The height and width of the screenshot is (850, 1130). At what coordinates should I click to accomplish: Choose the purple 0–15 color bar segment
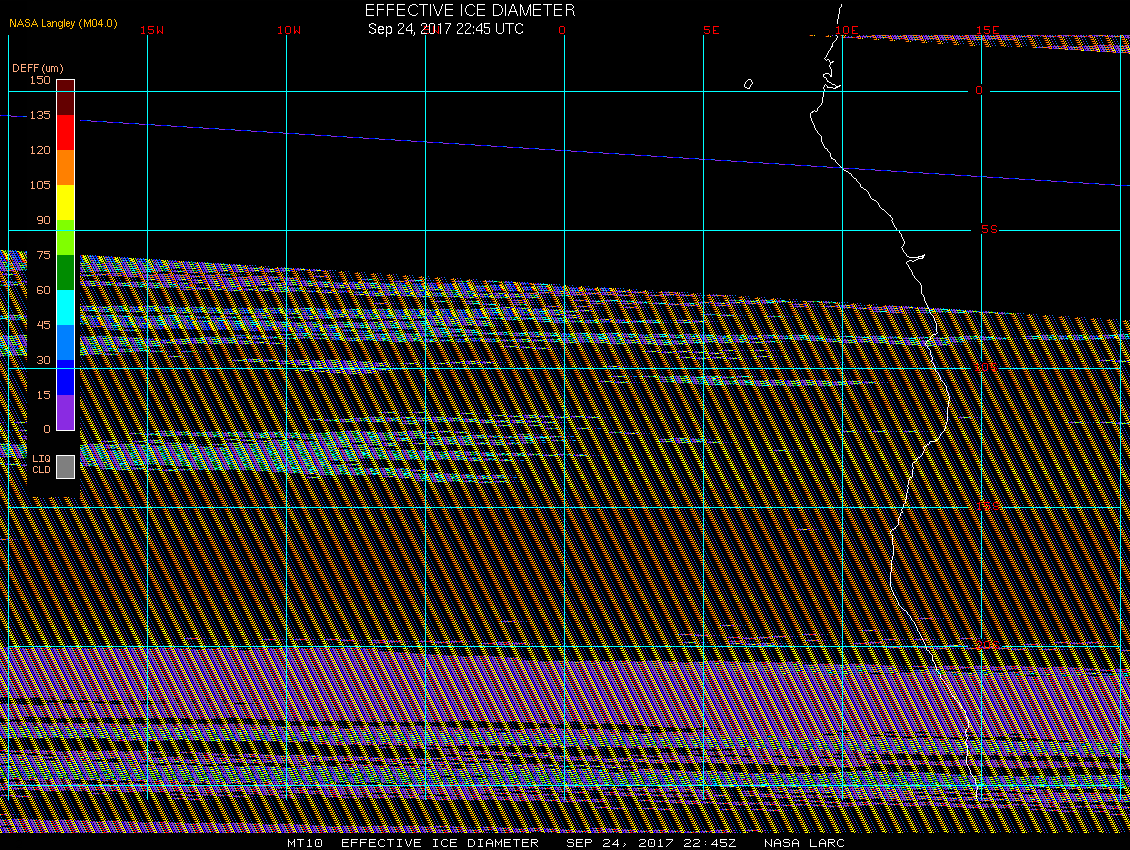(x=66, y=412)
